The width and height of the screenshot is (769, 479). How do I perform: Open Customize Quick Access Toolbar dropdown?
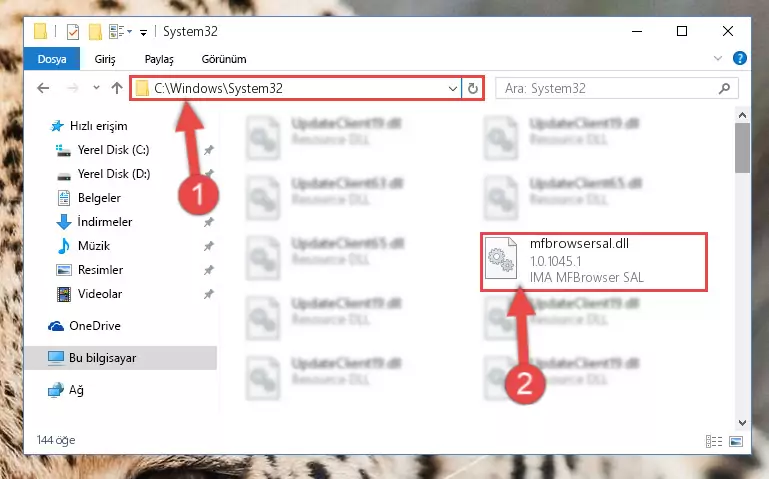143,33
